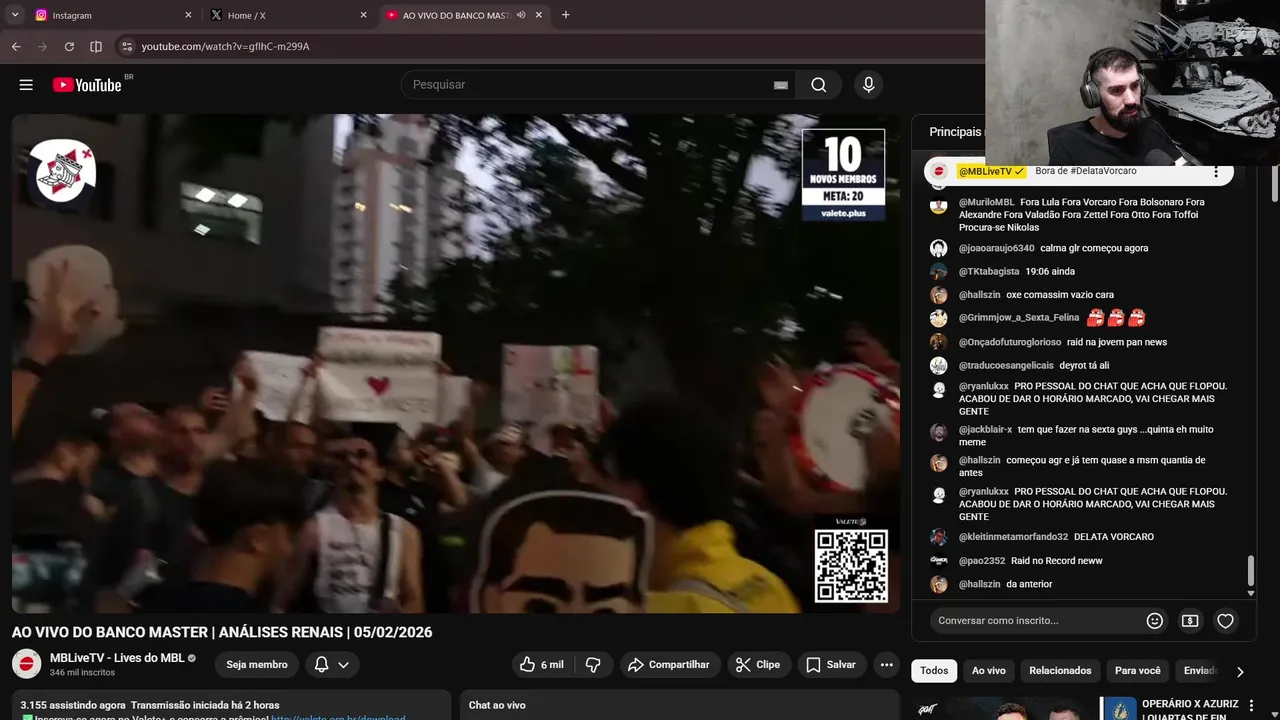Dislike the video
Image resolution: width=1280 pixels, height=720 pixels.
click(593, 665)
